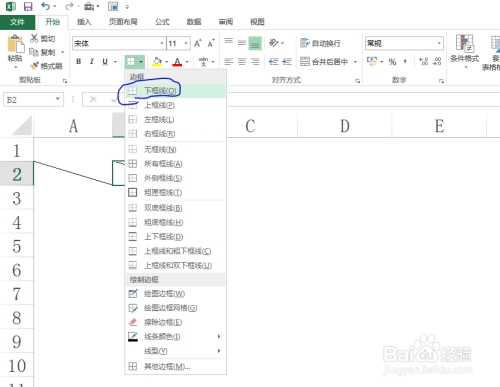
Task: Select 无框线(N) no border option
Action: [x=176, y=149]
